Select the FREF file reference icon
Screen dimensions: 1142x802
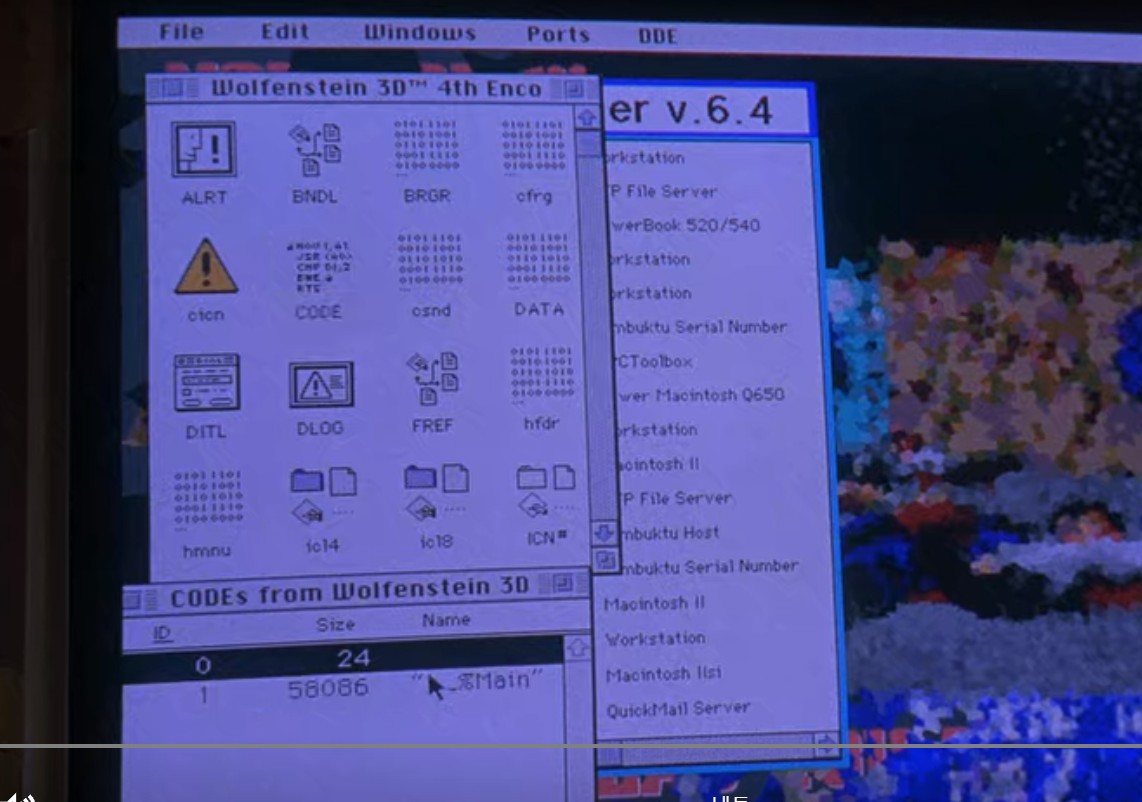[432, 378]
